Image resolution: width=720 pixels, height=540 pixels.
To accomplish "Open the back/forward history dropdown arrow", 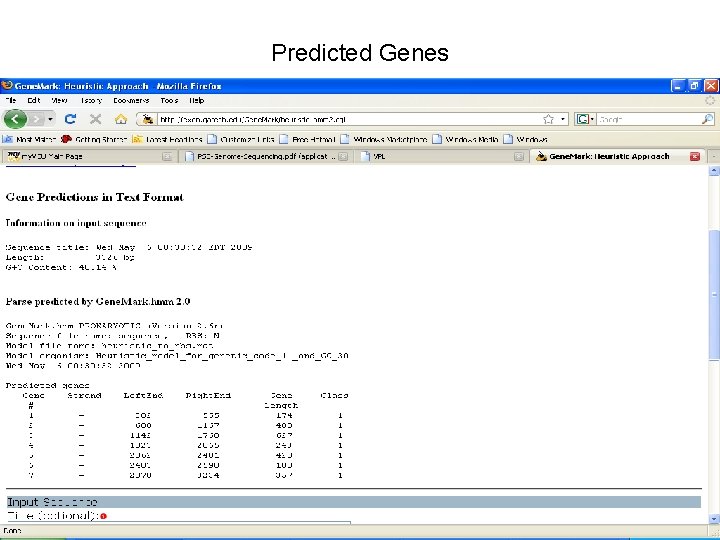I will pos(51,119).
